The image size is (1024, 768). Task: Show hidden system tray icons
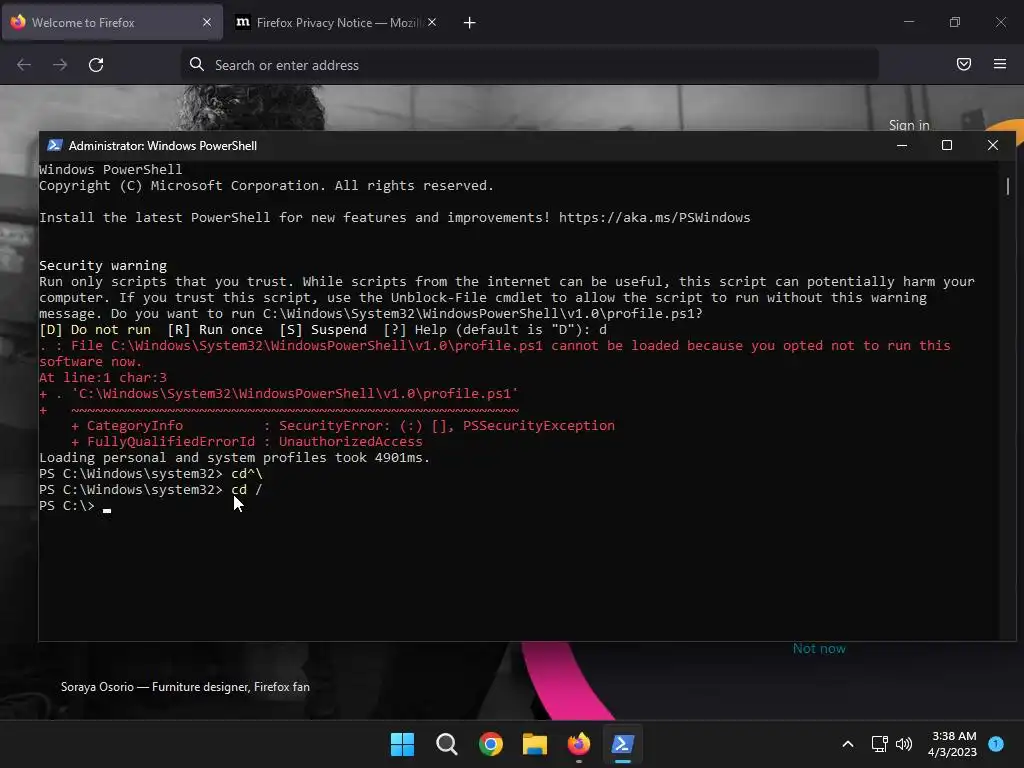(848, 744)
